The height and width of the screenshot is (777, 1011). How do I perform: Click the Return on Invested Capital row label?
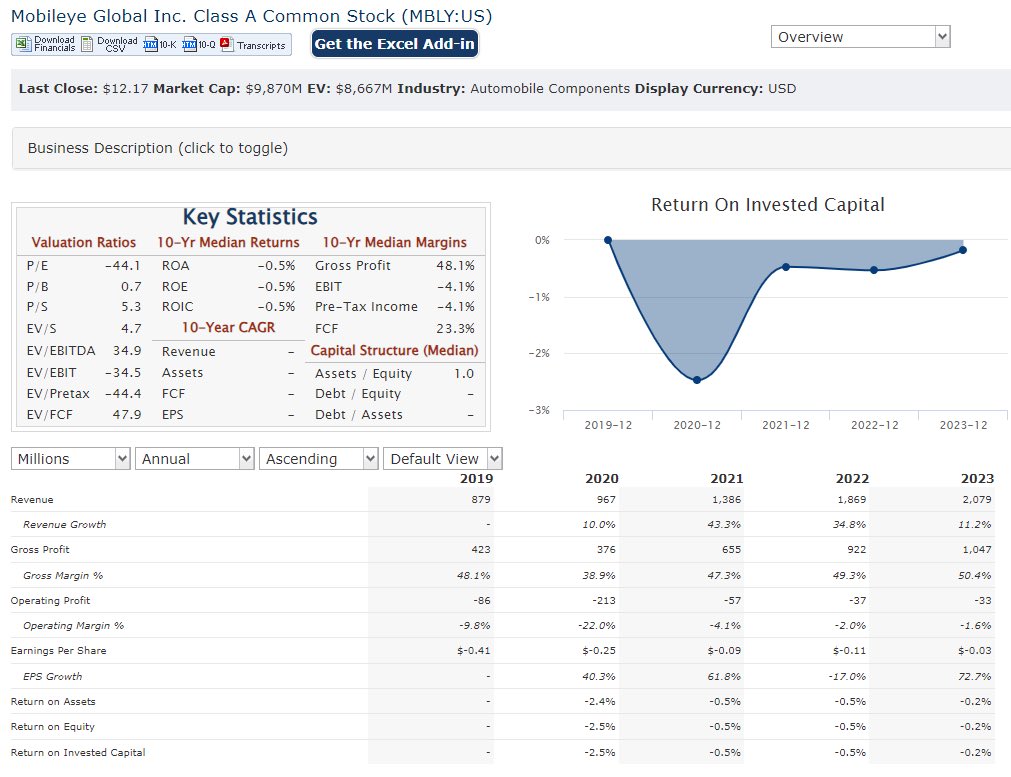pyautogui.click(x=78, y=752)
